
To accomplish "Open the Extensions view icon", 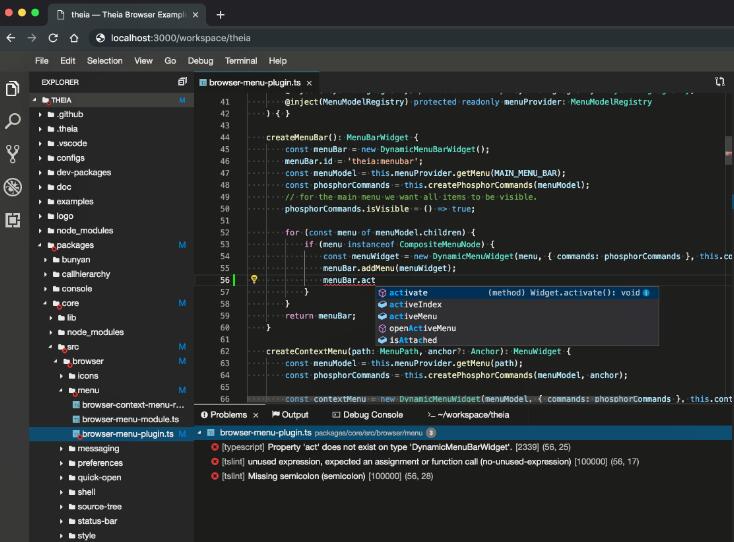I will pyautogui.click(x=13, y=219).
